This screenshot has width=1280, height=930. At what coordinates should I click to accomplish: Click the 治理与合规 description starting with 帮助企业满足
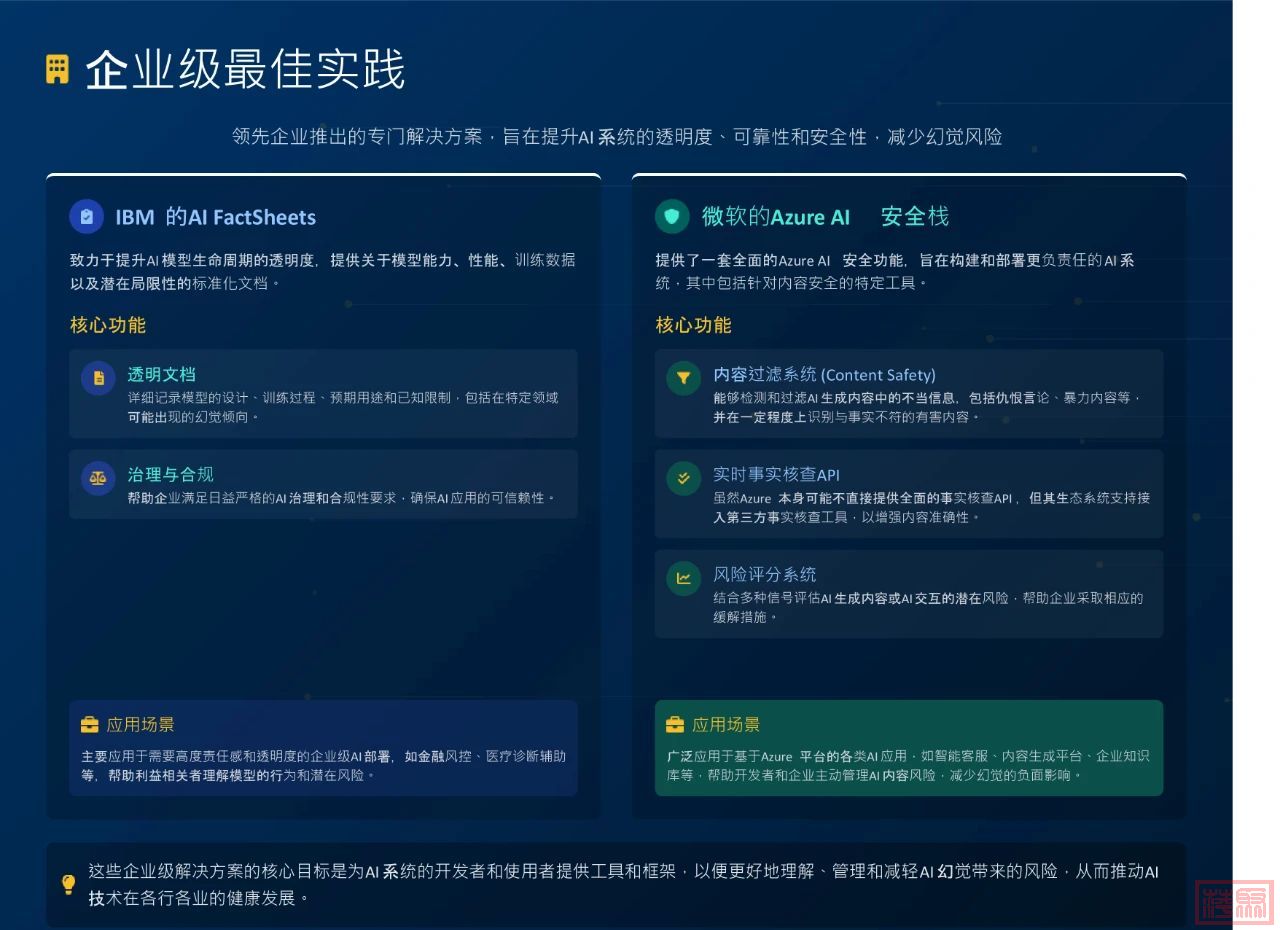[341, 497]
